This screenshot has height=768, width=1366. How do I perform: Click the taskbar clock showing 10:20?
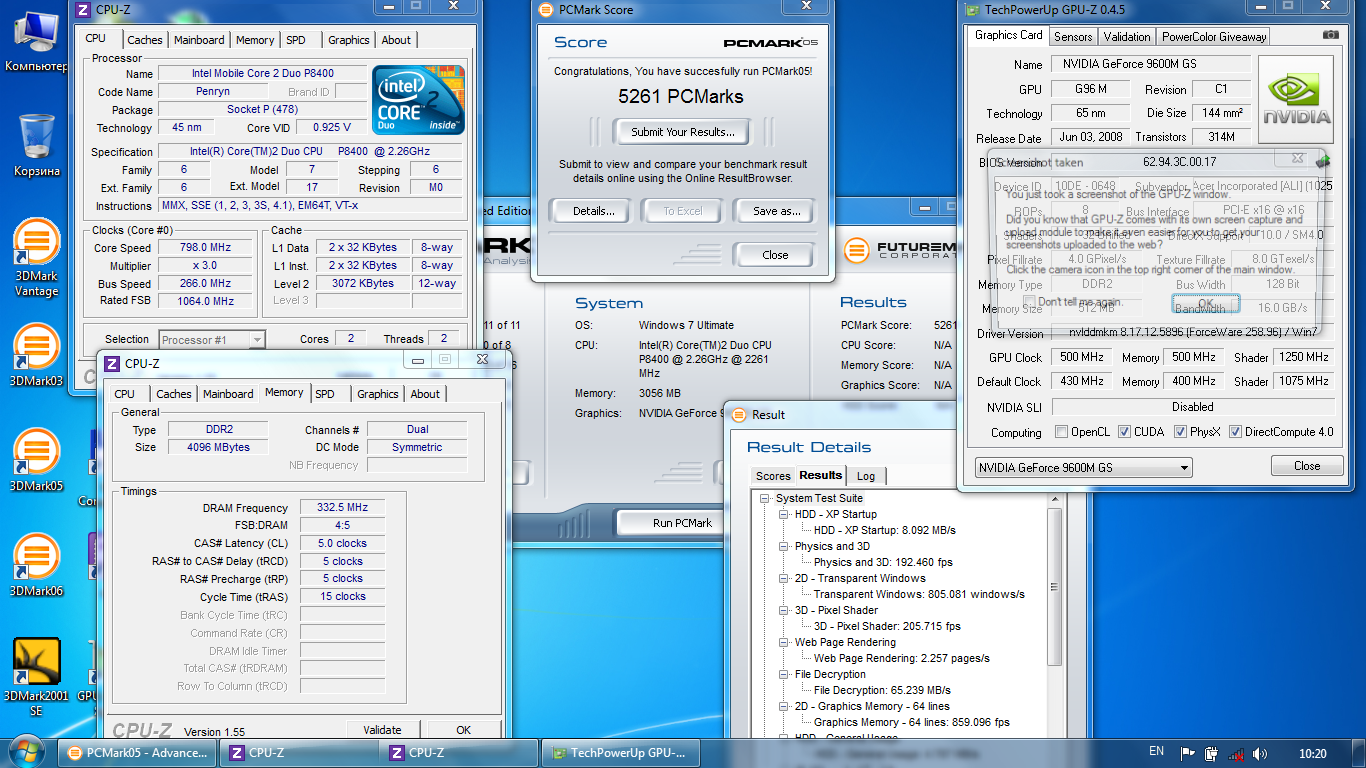pos(1313,753)
